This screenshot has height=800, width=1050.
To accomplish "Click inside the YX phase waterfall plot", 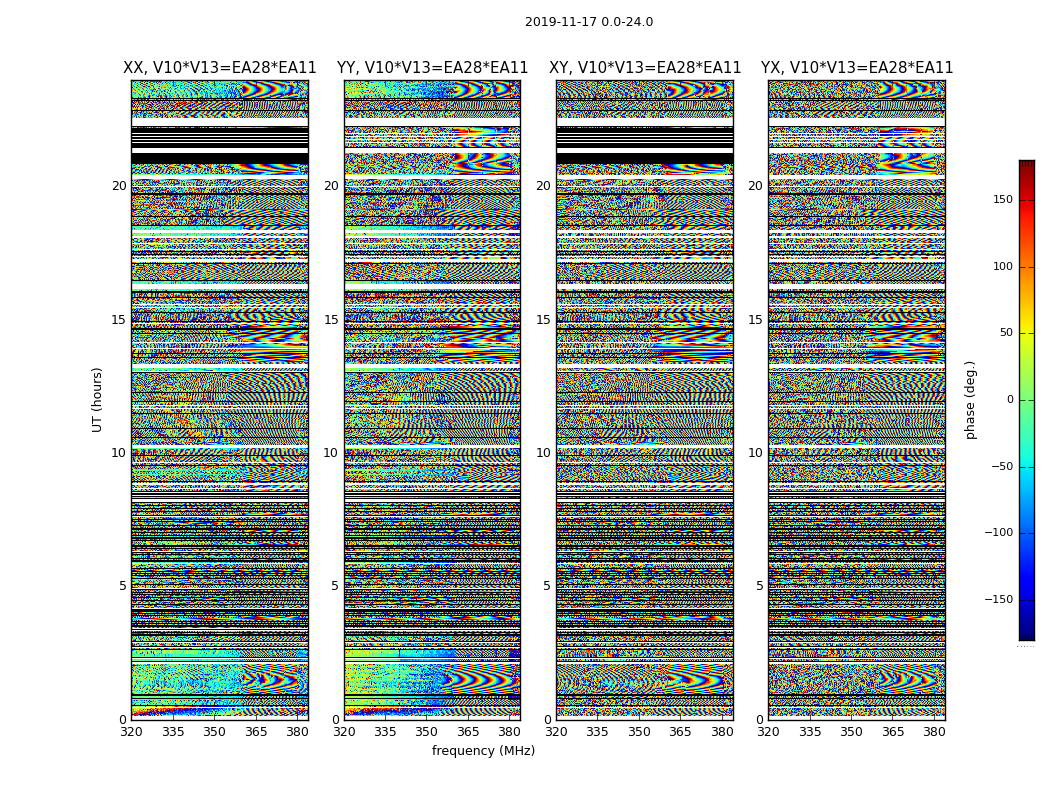I will pos(857,400).
